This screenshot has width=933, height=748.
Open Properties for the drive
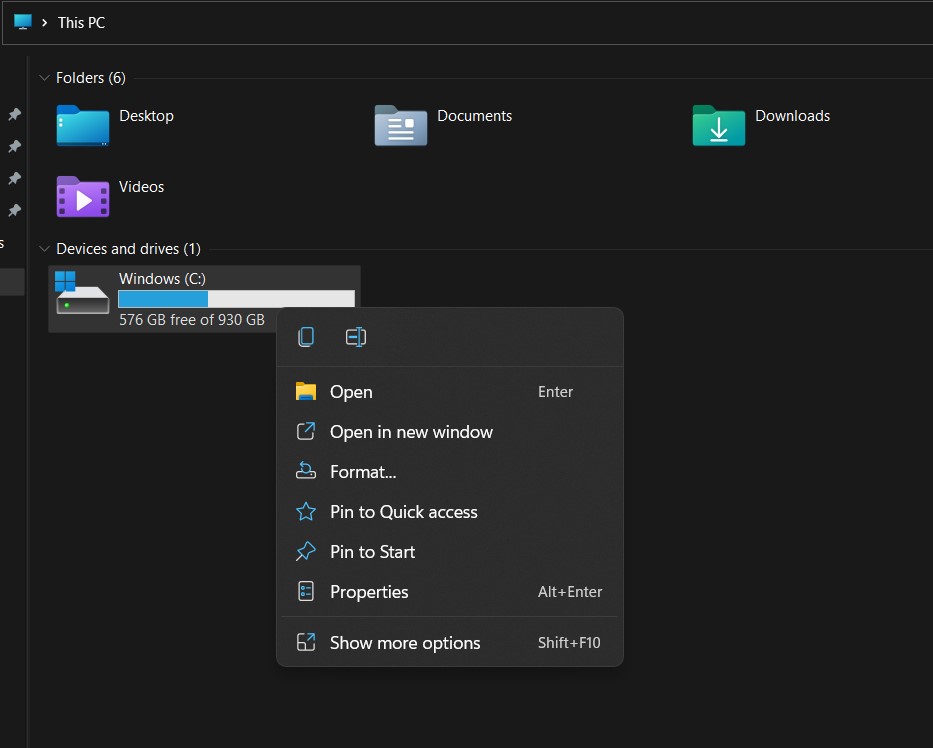click(x=369, y=591)
